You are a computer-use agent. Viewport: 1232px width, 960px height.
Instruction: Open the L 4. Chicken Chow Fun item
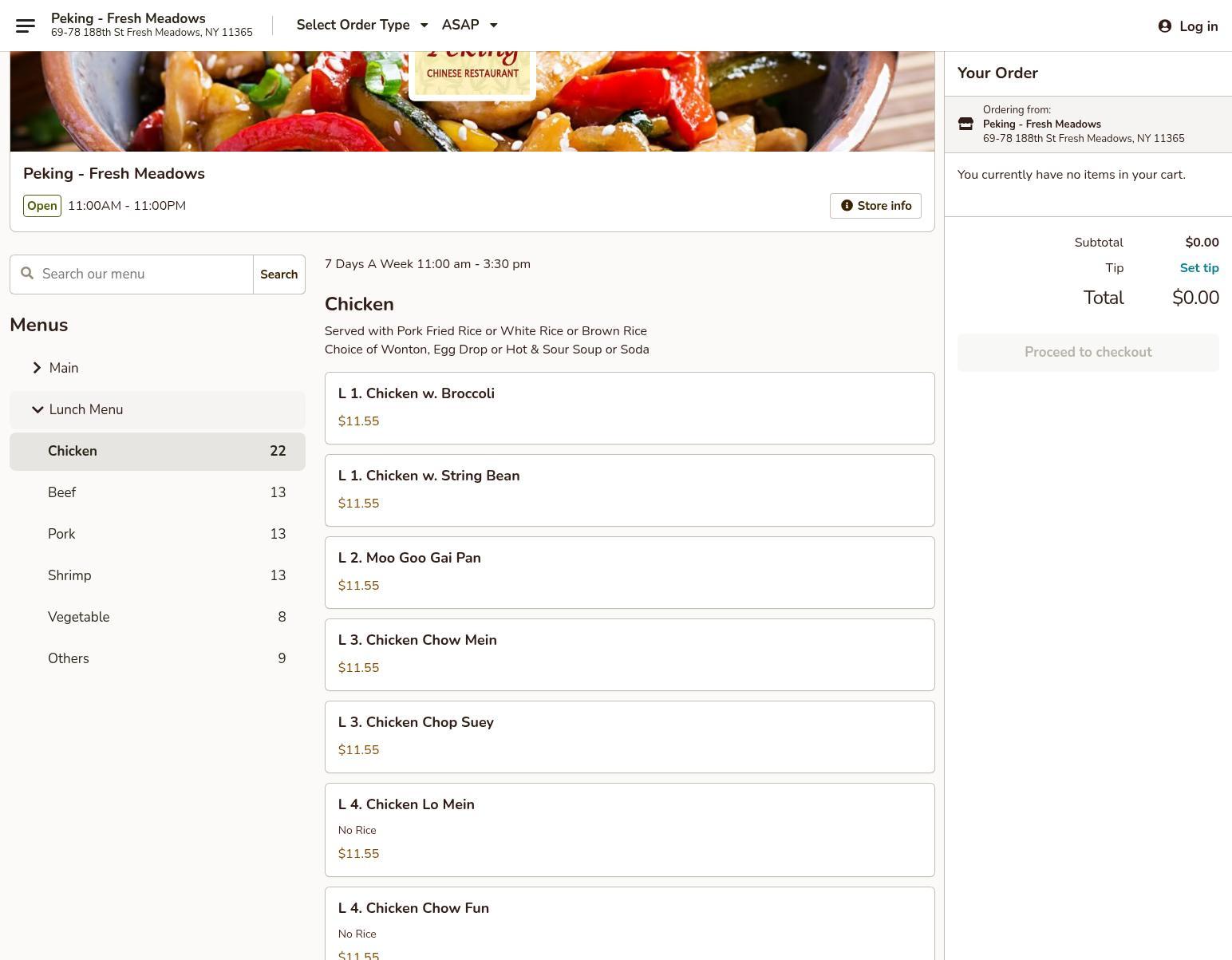[630, 923]
